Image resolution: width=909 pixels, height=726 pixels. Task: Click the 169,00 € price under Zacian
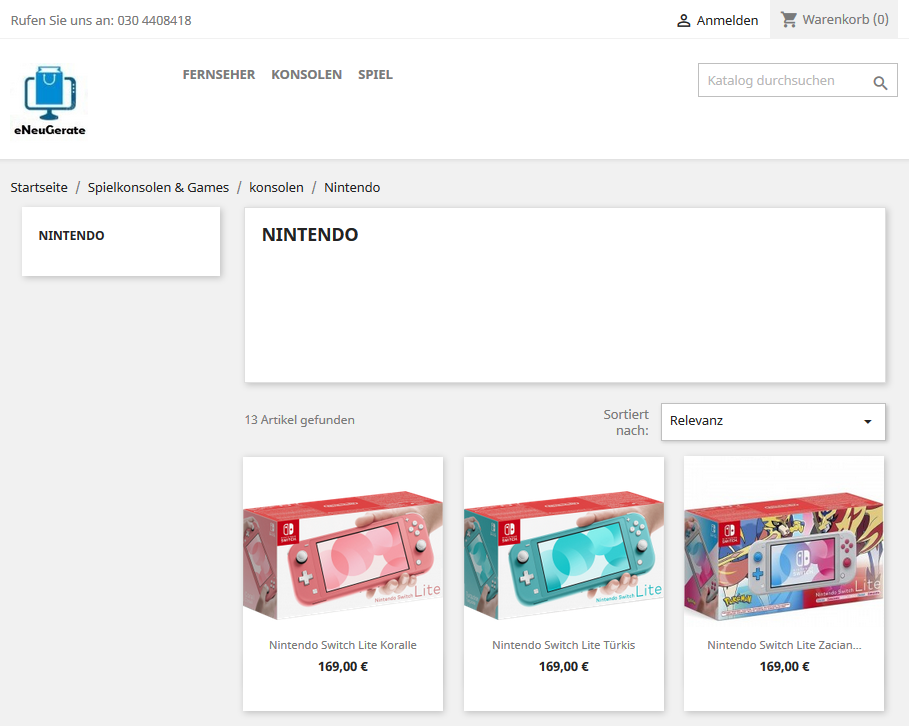click(x=784, y=667)
